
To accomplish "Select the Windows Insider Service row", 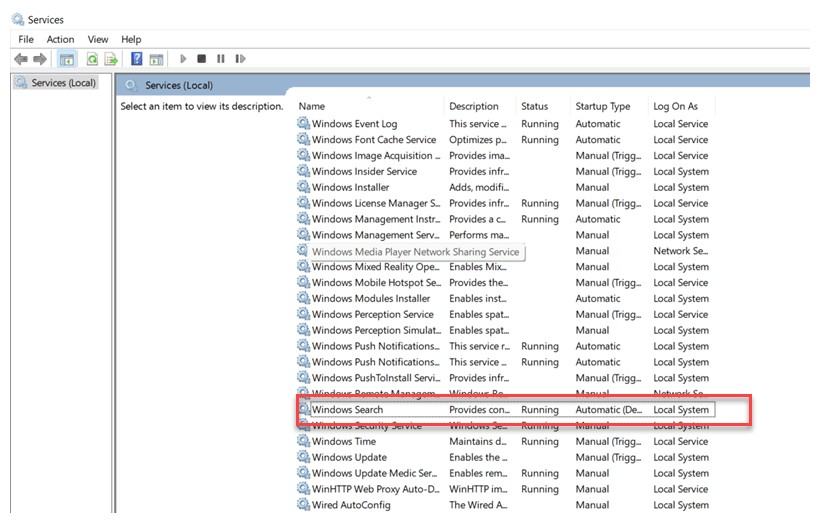I will point(505,172).
